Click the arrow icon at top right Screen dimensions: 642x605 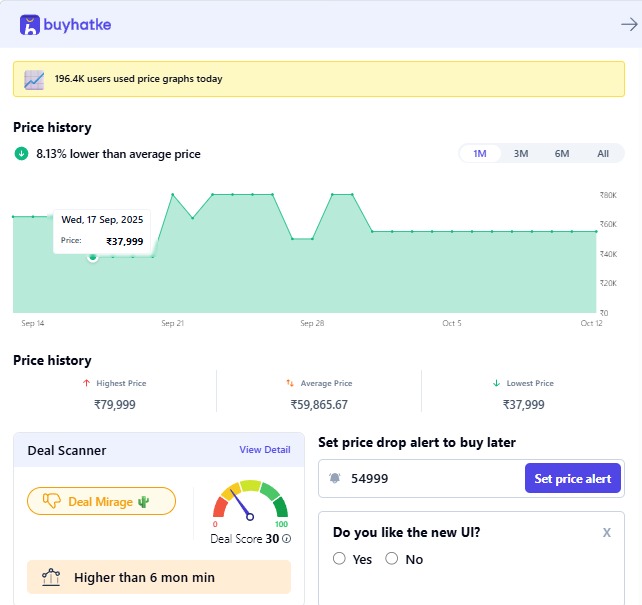click(628, 25)
